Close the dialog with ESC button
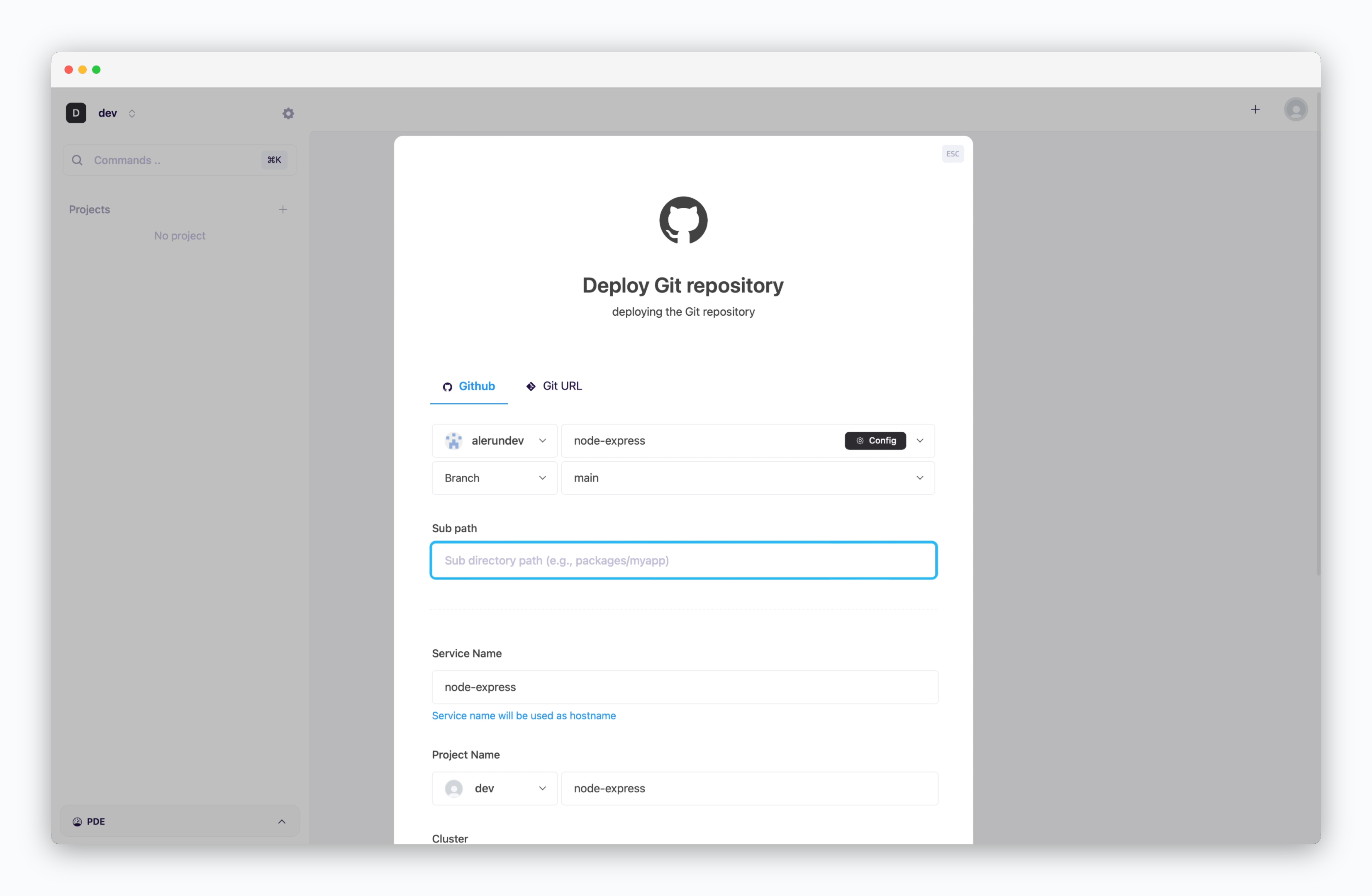Screen dimensions: 1372x896 953,154
